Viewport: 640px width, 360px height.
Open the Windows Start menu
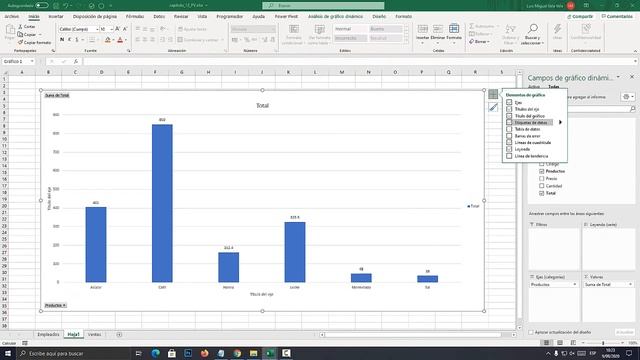(7, 353)
